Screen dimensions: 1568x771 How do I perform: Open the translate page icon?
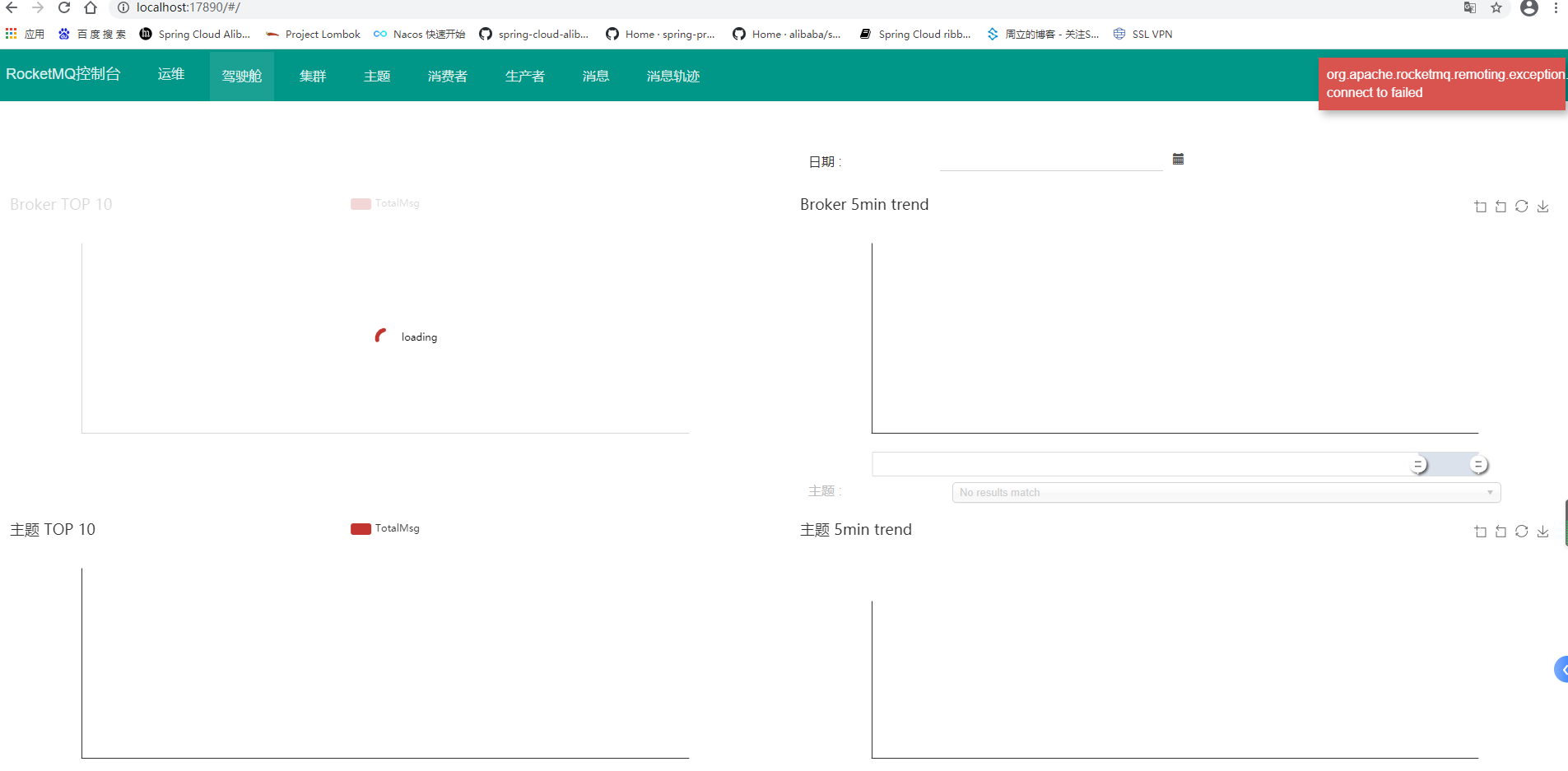point(1470,7)
